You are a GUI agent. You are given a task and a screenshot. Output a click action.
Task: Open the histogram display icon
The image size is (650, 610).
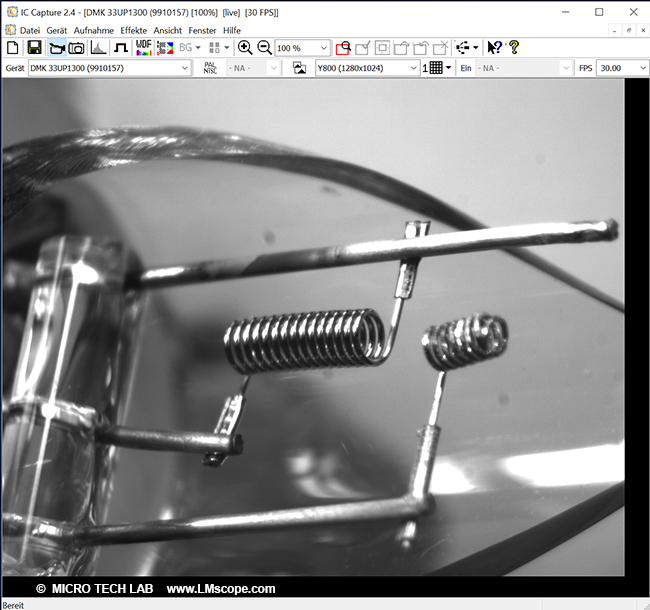pos(98,48)
